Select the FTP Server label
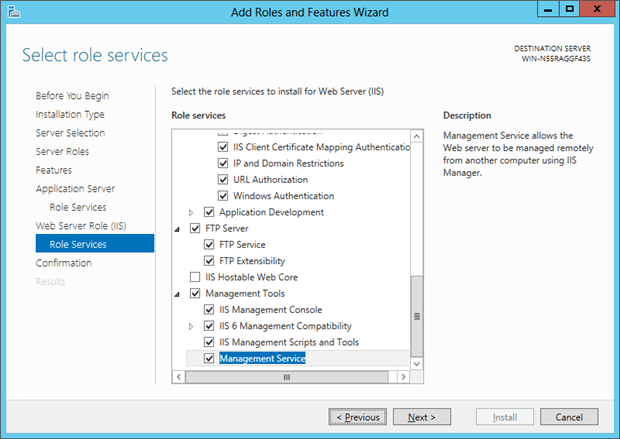 click(227, 228)
